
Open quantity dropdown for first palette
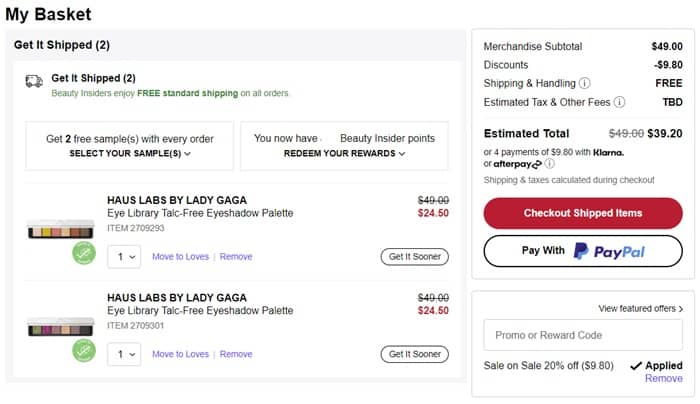pyautogui.click(x=124, y=257)
